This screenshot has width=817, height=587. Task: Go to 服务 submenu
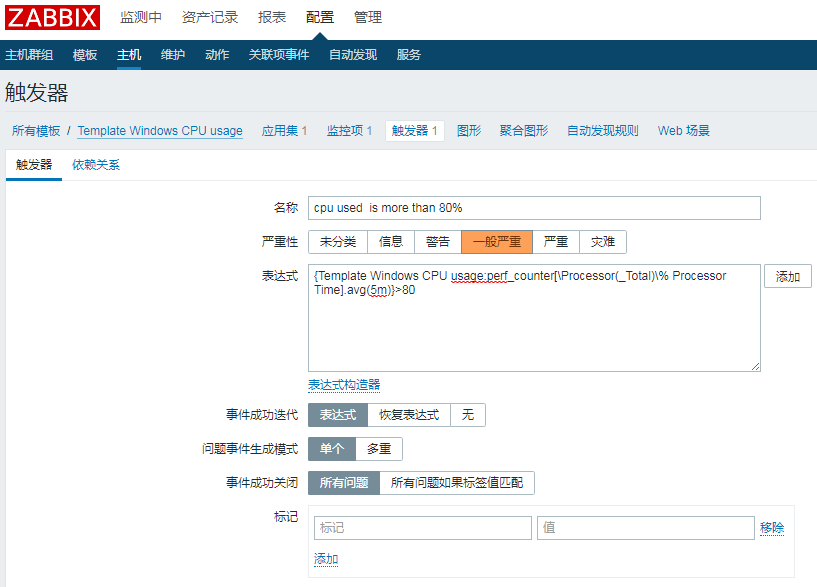[408, 55]
